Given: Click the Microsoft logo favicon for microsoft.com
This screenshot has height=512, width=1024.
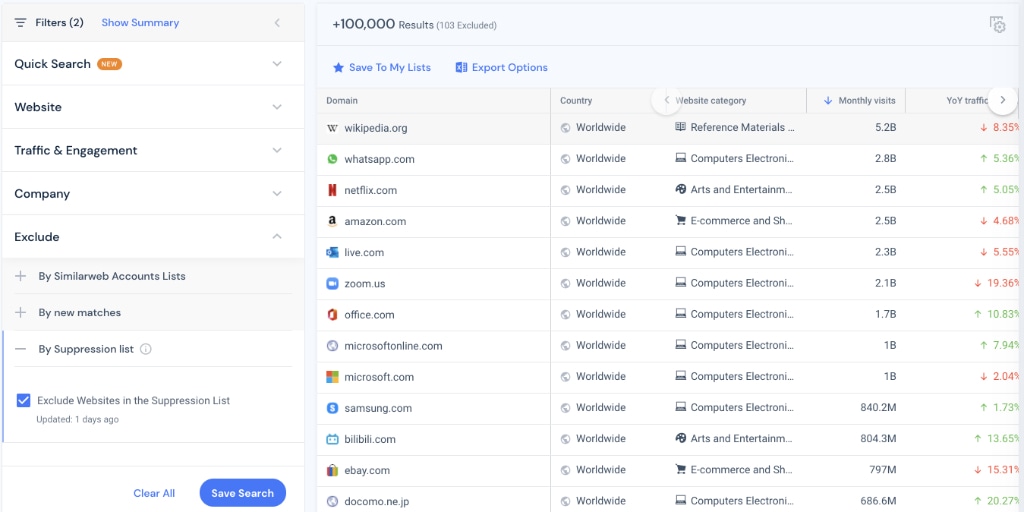Looking at the screenshot, I should tap(332, 377).
